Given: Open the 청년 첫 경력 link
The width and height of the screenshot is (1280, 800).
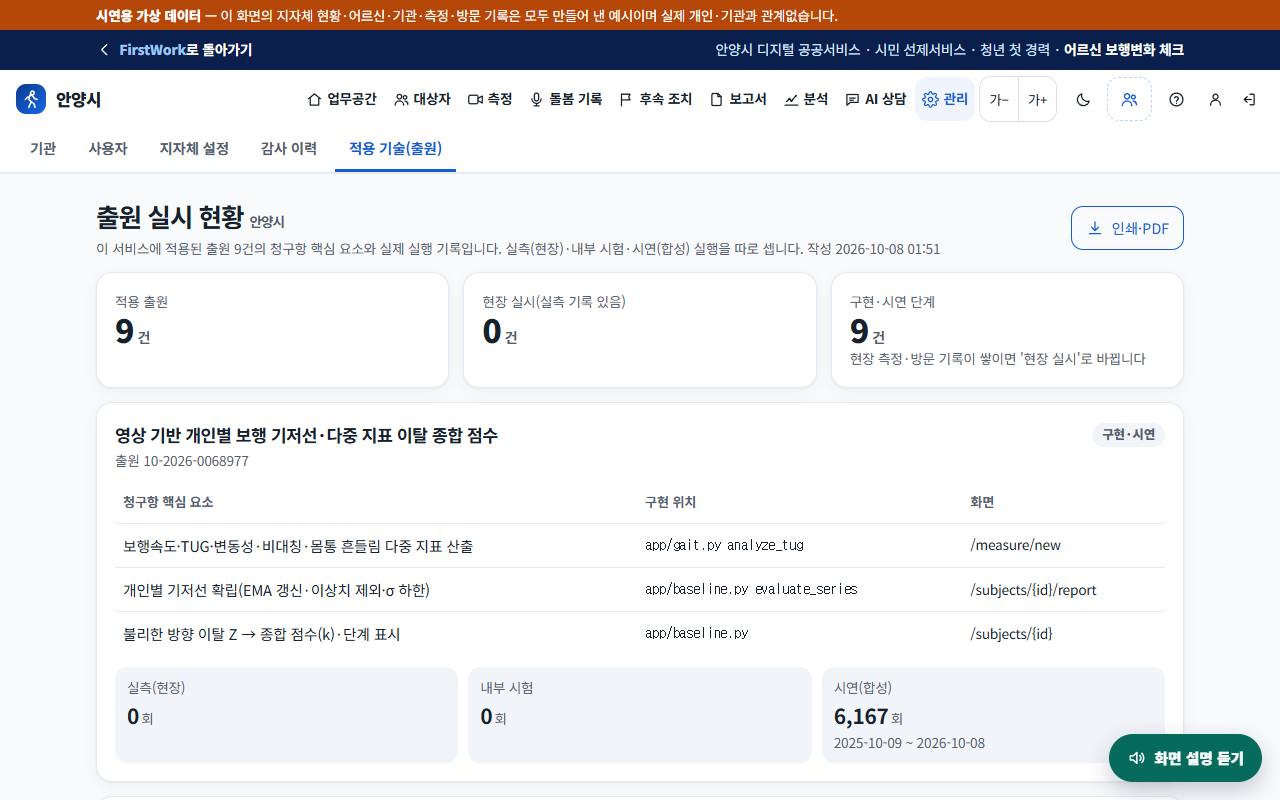Looking at the screenshot, I should point(1015,49).
